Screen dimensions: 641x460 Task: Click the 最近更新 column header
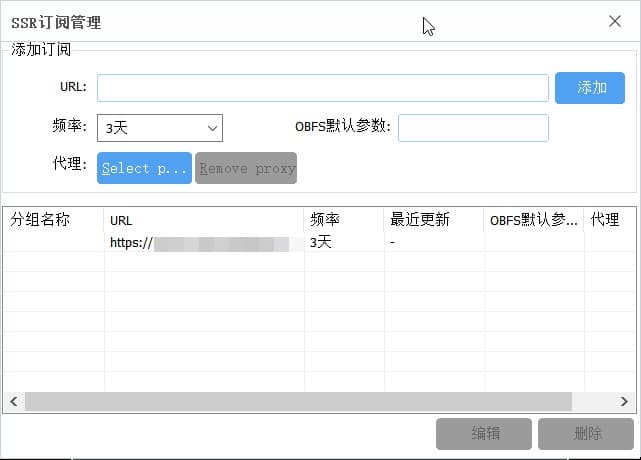click(x=434, y=220)
